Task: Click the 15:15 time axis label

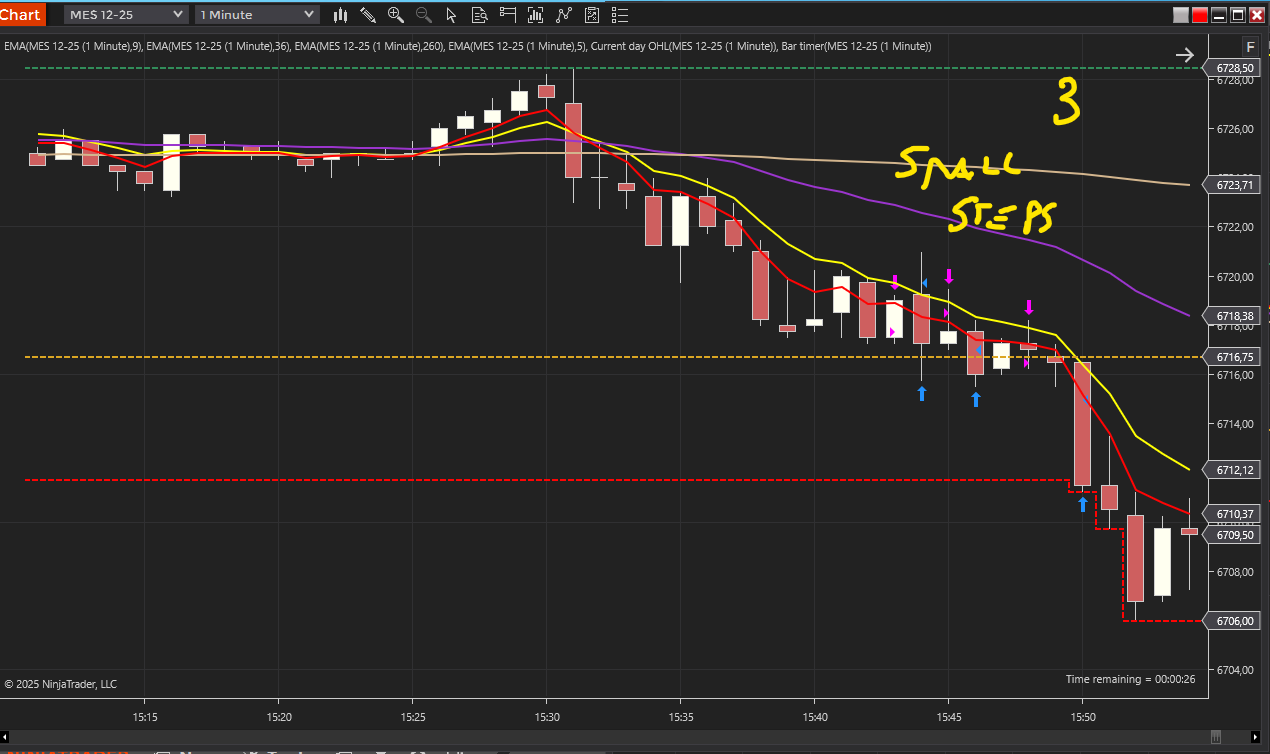Action: (x=144, y=718)
